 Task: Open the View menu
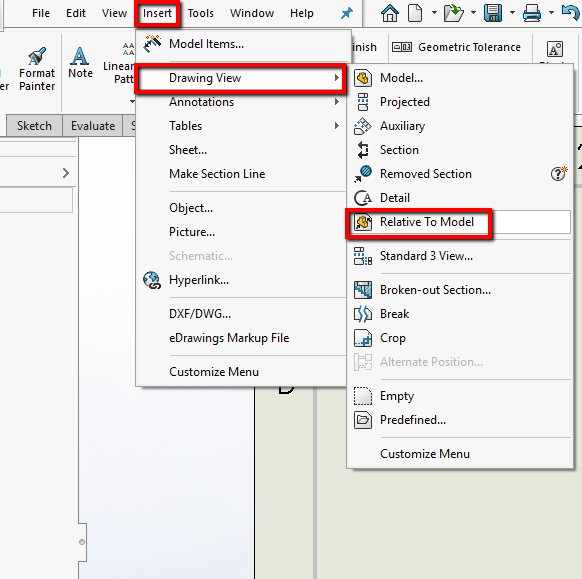tap(114, 13)
